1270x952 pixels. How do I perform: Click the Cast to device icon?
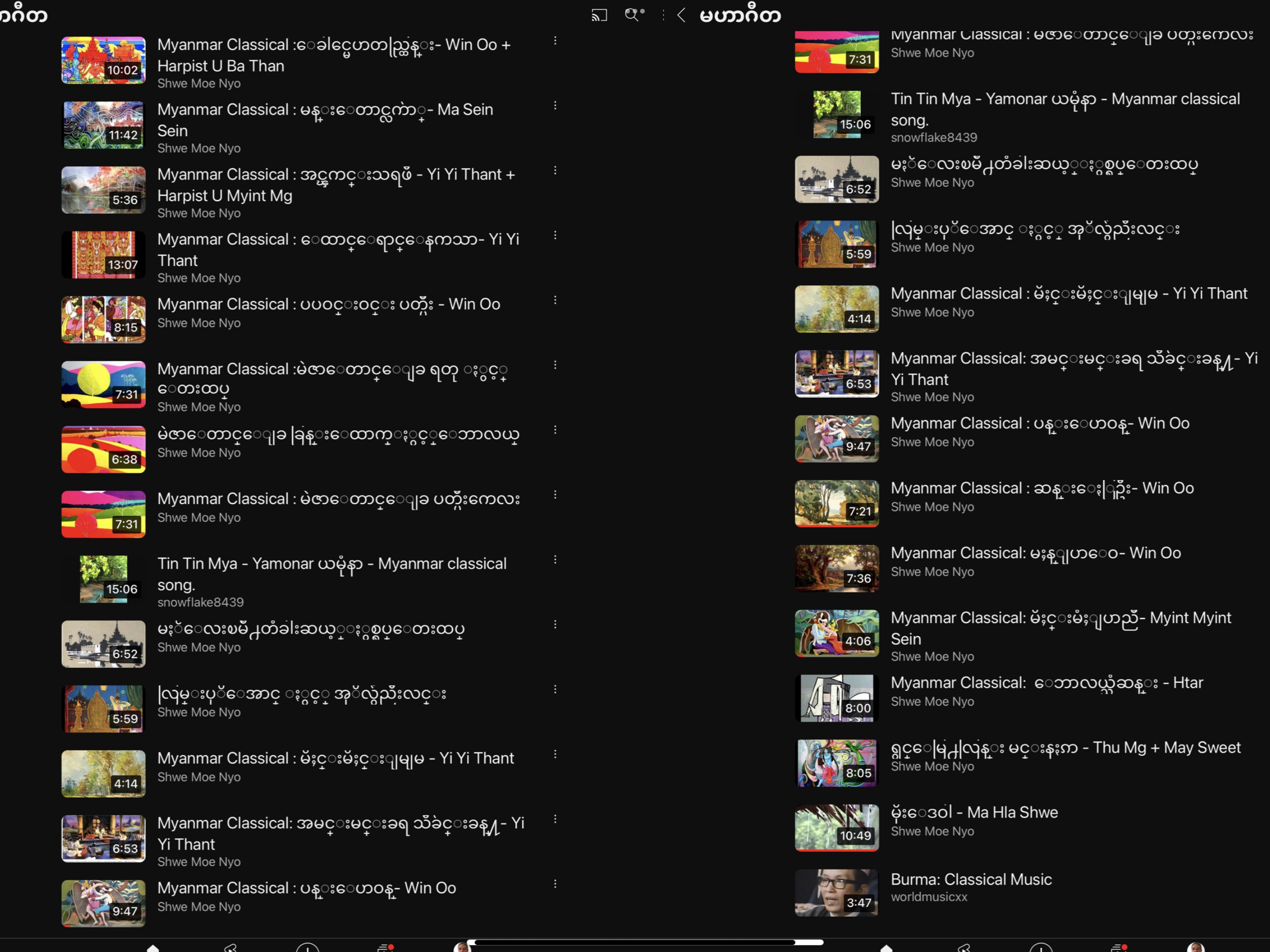[x=599, y=15]
